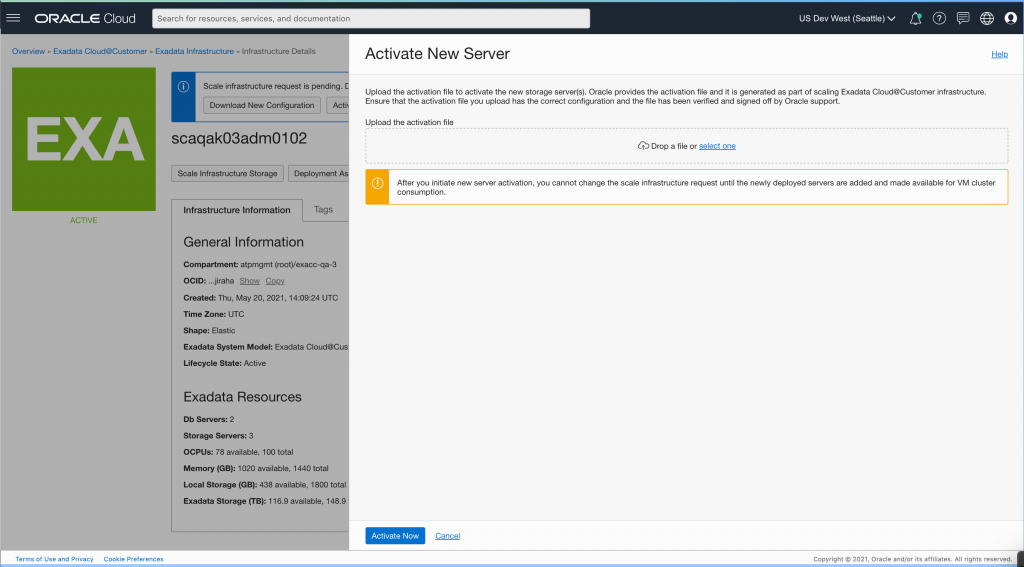Open the Cookie Preferences footer link
Viewport: 1024px width, 567px height.
133,559
